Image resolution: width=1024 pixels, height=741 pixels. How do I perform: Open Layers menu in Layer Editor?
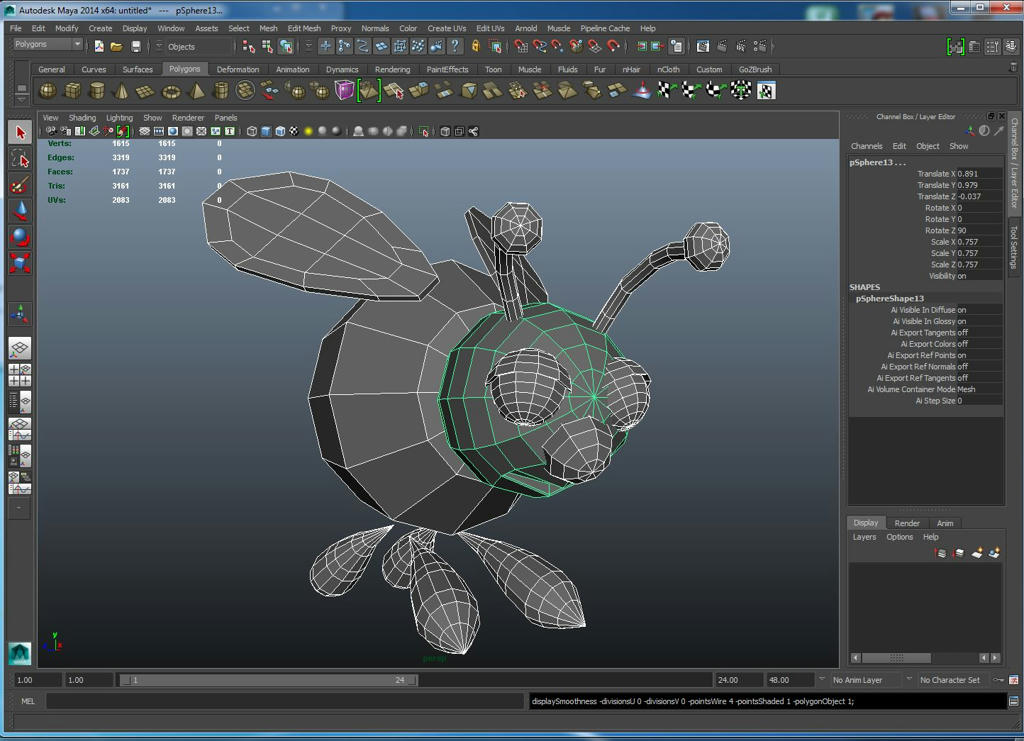(x=864, y=537)
